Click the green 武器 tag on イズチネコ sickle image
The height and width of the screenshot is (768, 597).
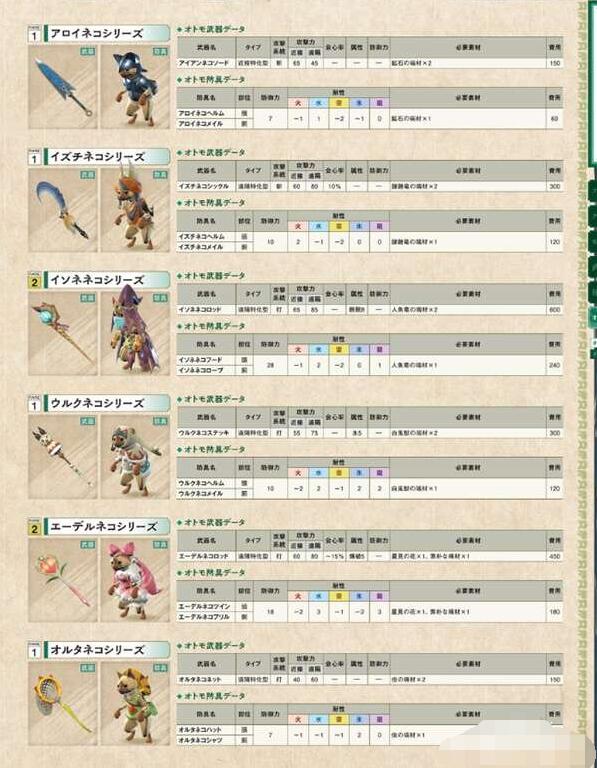88,175
